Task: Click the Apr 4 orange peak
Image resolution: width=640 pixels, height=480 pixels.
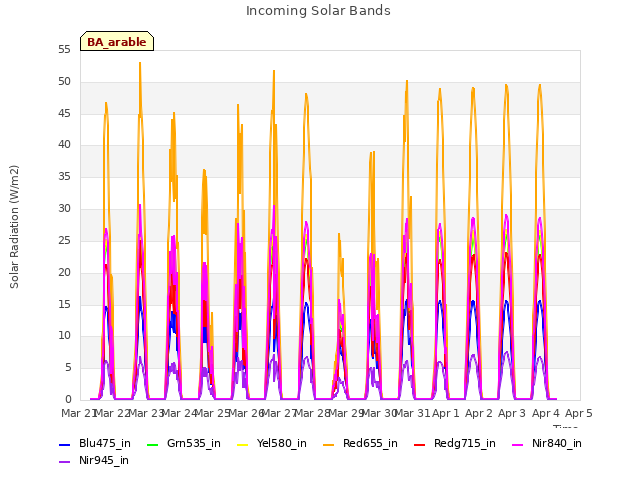Action: [x=540, y=85]
